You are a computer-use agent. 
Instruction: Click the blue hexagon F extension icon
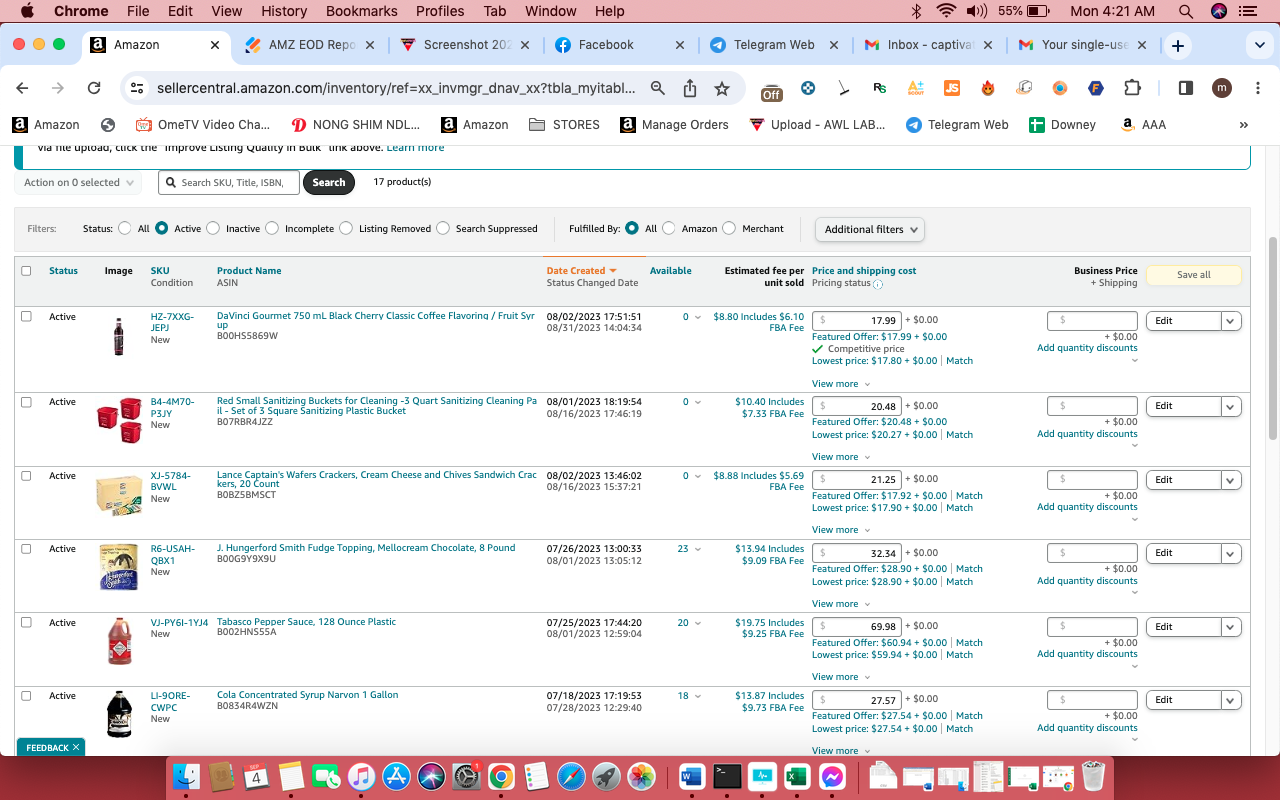[1096, 88]
